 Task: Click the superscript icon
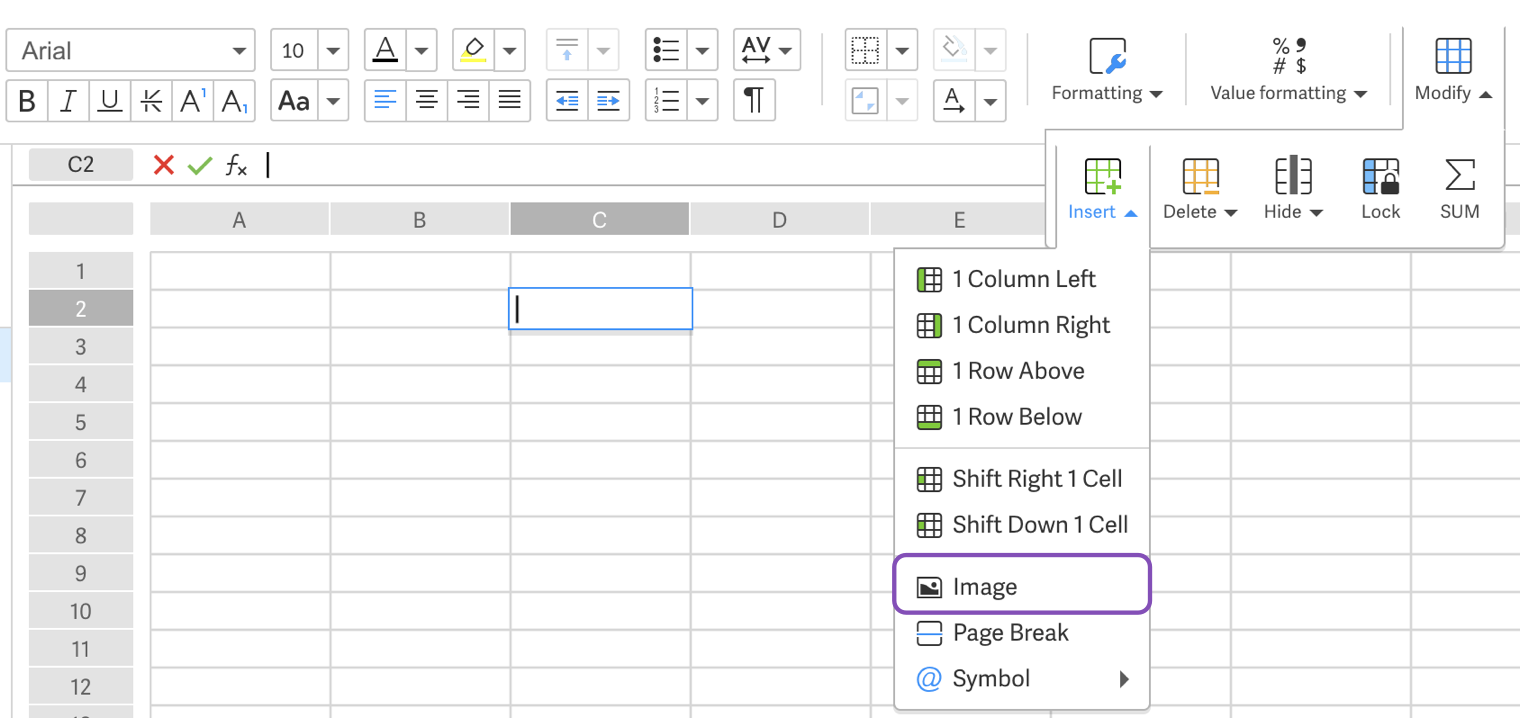[192, 101]
